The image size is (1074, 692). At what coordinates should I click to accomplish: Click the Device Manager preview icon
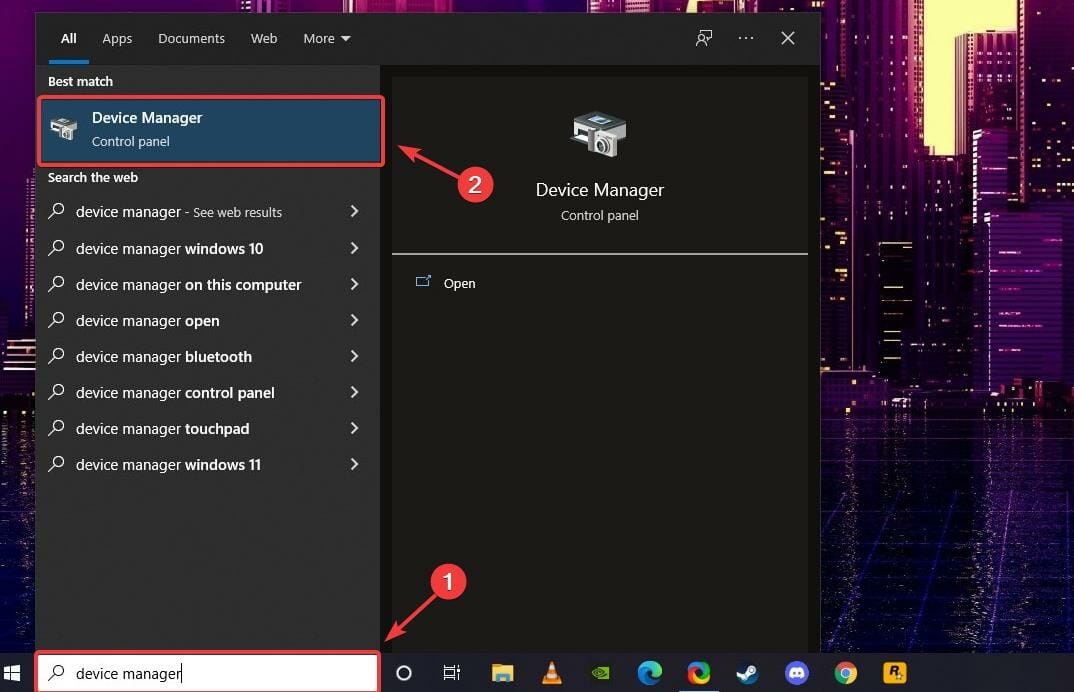coord(599,134)
